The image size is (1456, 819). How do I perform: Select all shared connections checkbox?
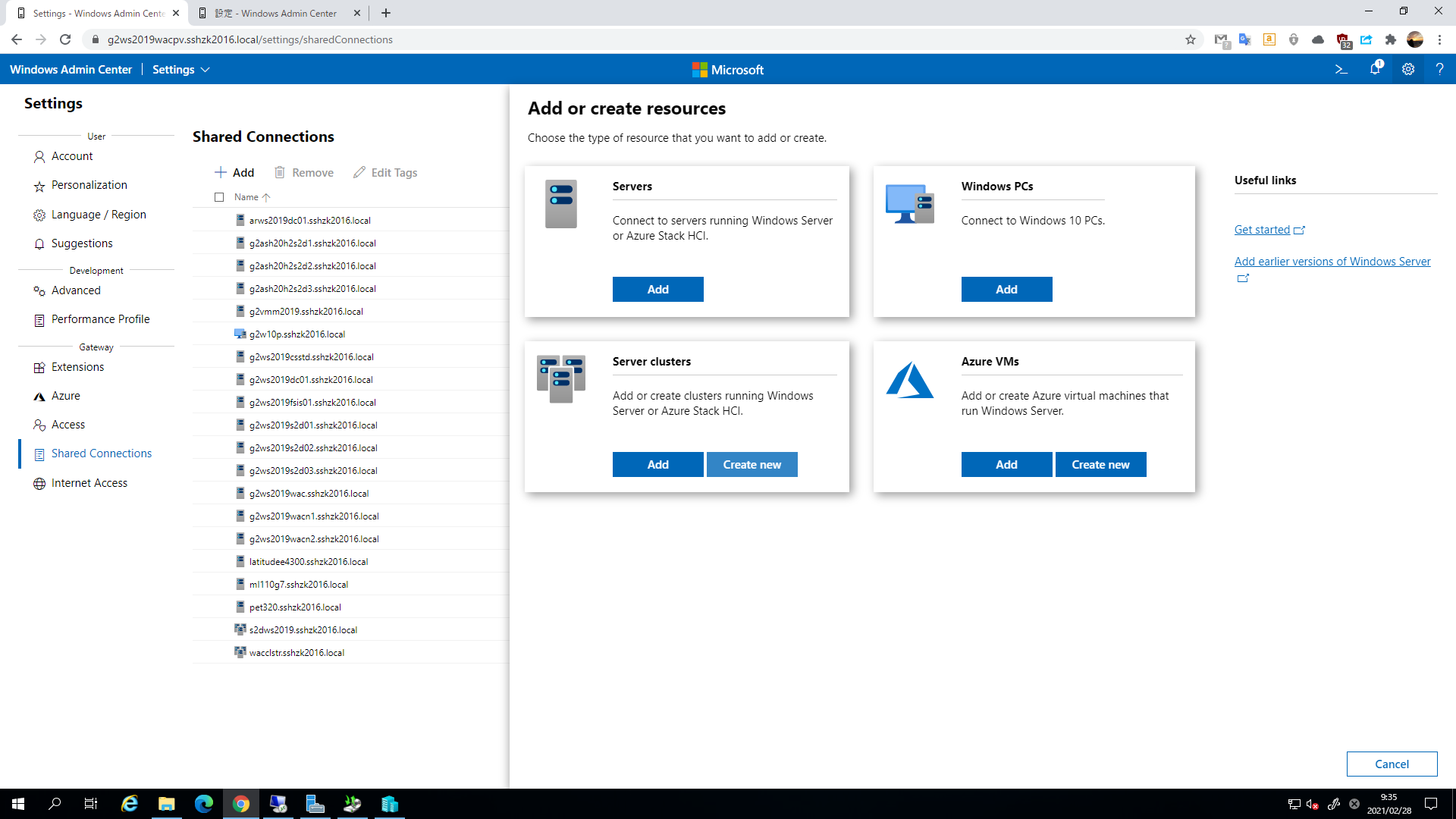[220, 197]
